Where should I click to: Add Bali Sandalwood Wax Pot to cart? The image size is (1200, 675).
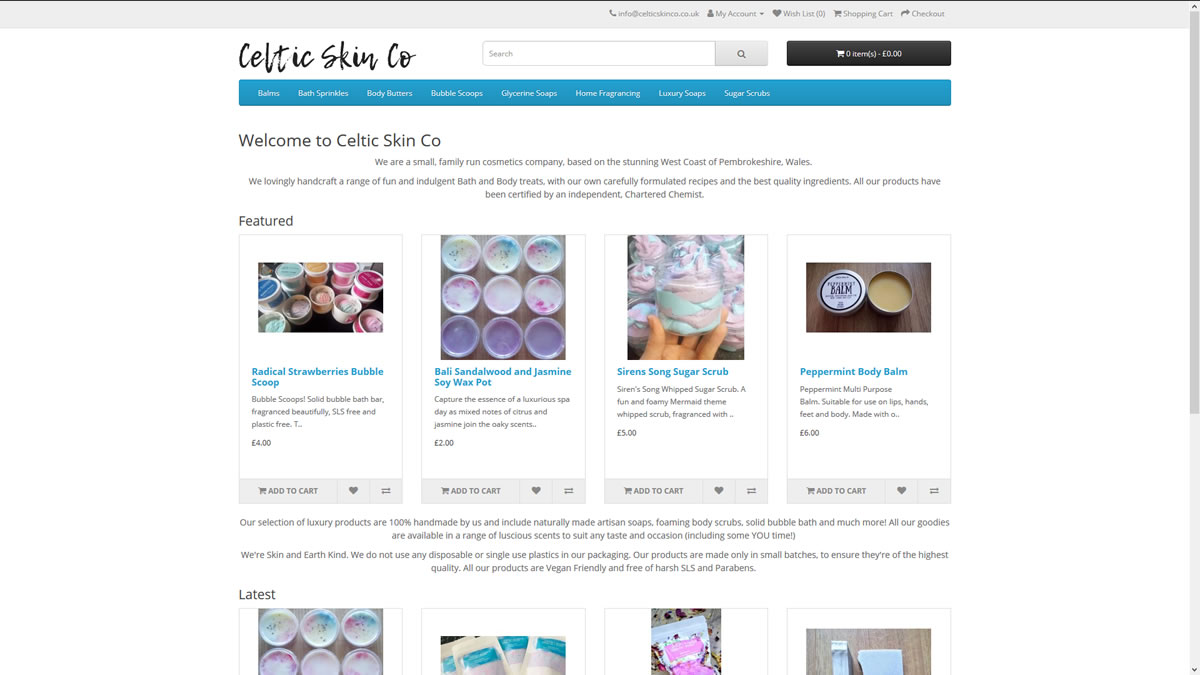coord(471,491)
